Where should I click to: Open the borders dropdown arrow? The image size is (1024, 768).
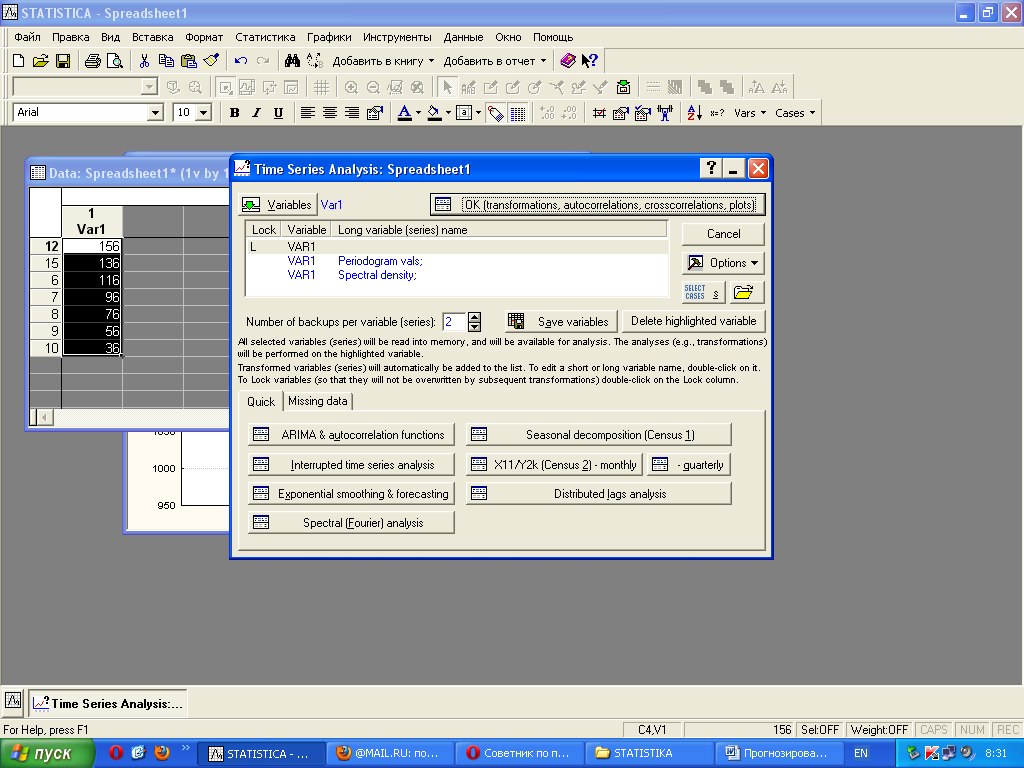coord(478,113)
